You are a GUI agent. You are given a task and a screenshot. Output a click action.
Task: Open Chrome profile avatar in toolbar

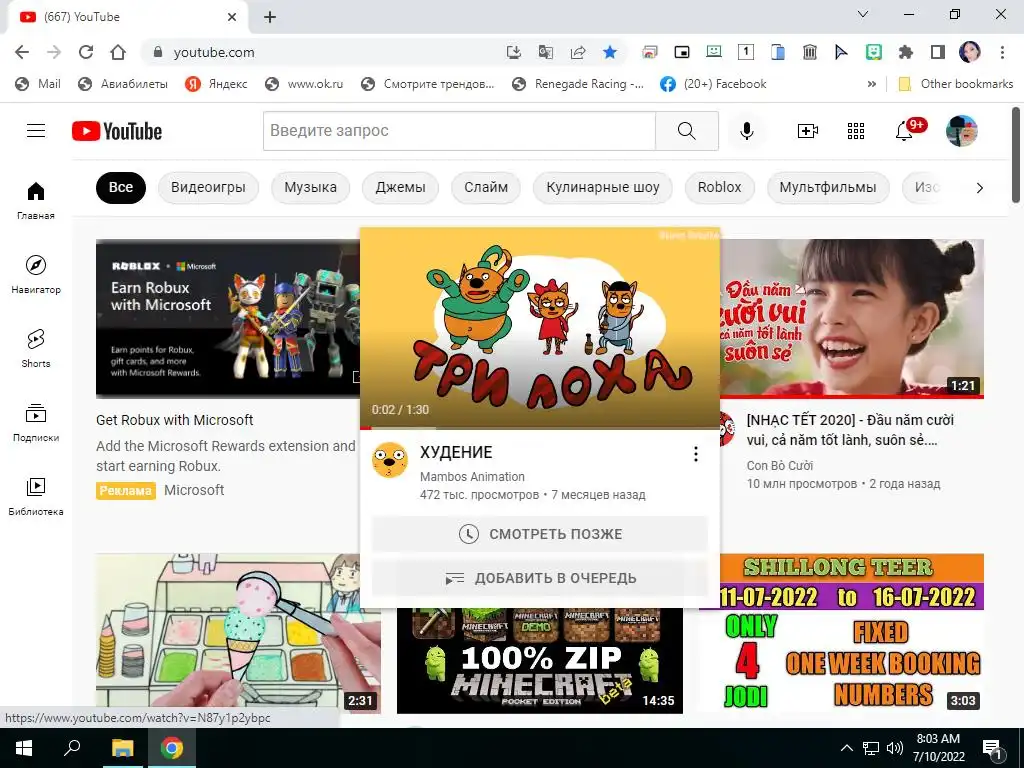click(970, 52)
